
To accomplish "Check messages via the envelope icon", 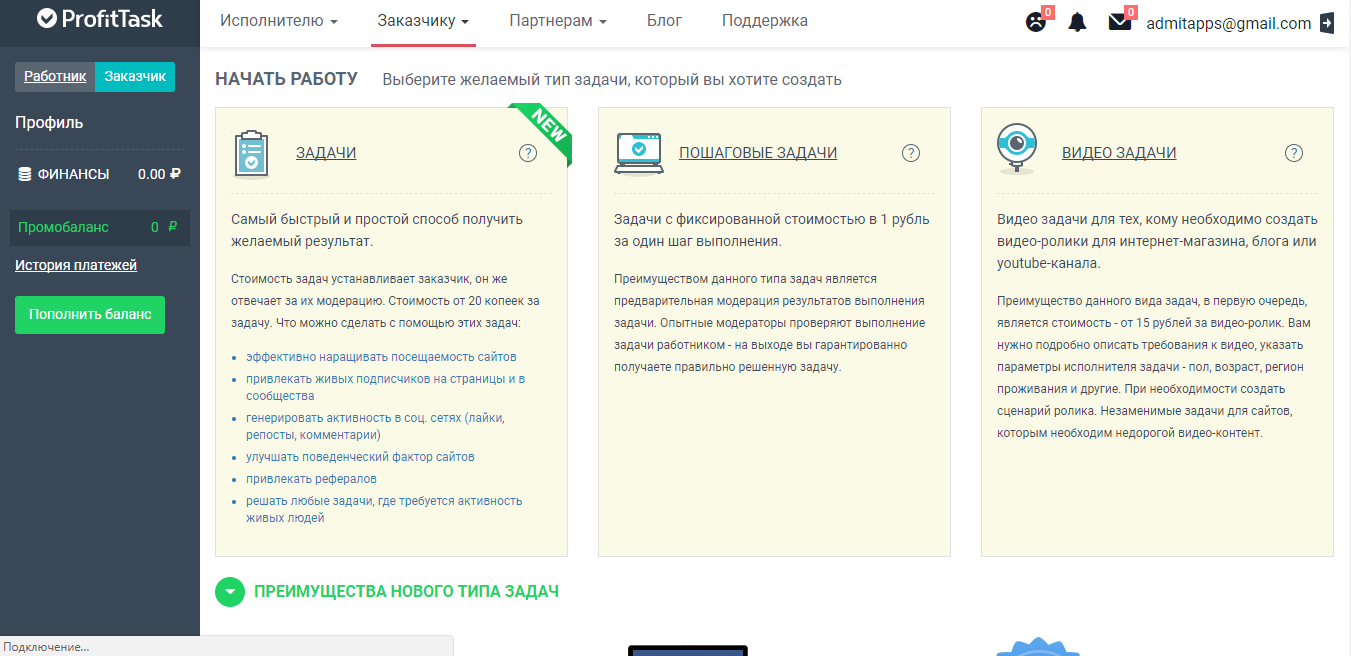I will point(1122,21).
